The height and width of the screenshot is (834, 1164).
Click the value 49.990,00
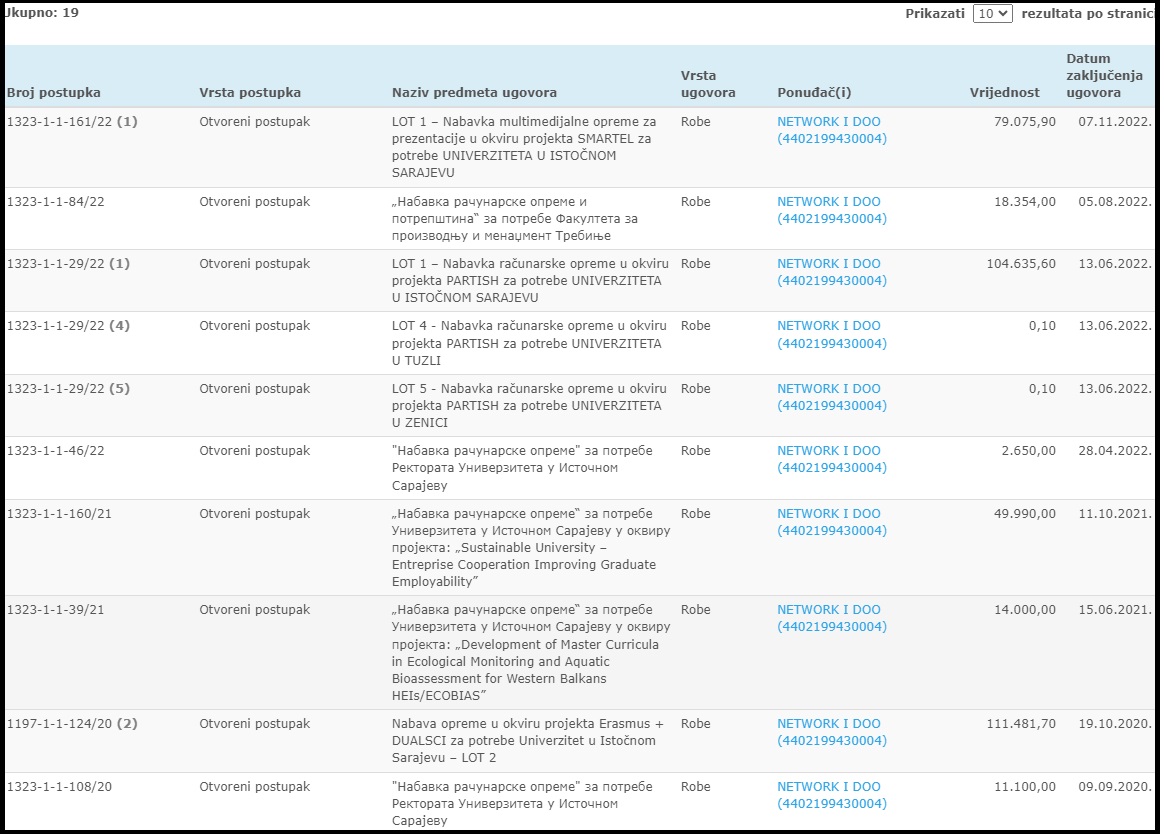coord(1024,513)
